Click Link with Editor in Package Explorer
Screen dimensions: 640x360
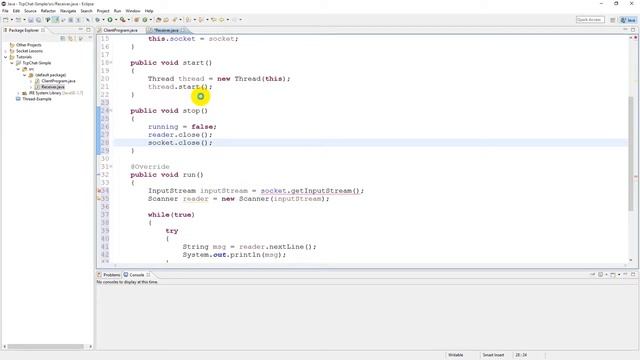pos(71,38)
